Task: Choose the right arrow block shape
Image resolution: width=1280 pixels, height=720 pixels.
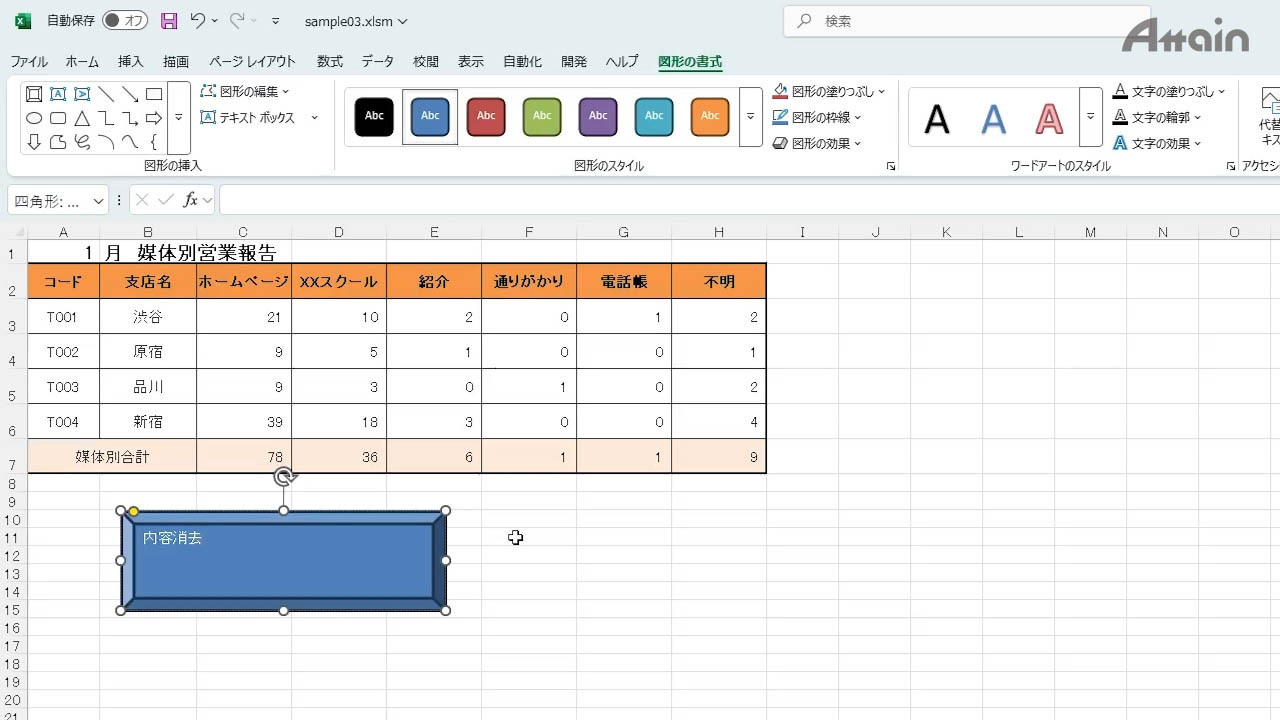Action: click(x=154, y=118)
